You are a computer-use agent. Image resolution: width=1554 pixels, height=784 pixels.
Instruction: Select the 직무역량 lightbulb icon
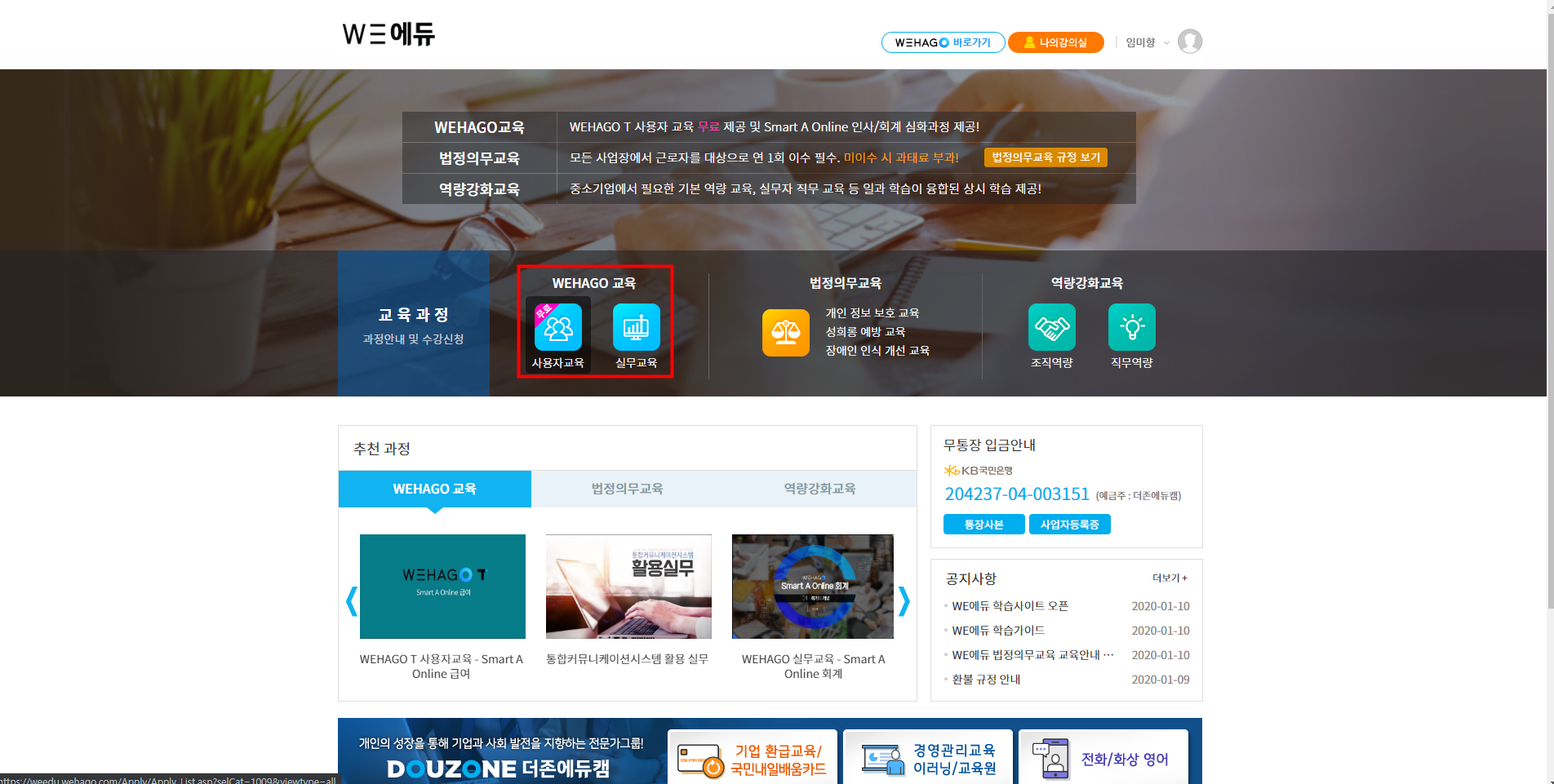[1131, 328]
